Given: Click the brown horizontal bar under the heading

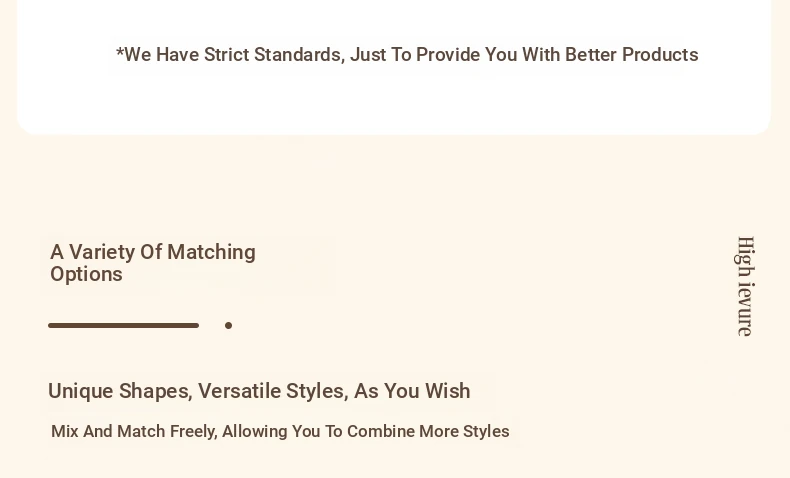Looking at the screenshot, I should pos(123,325).
